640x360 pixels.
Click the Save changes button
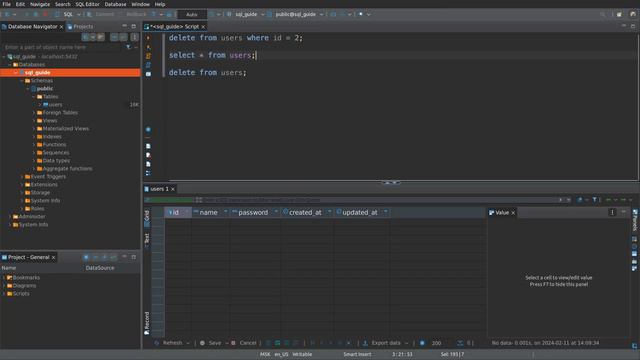(211, 343)
